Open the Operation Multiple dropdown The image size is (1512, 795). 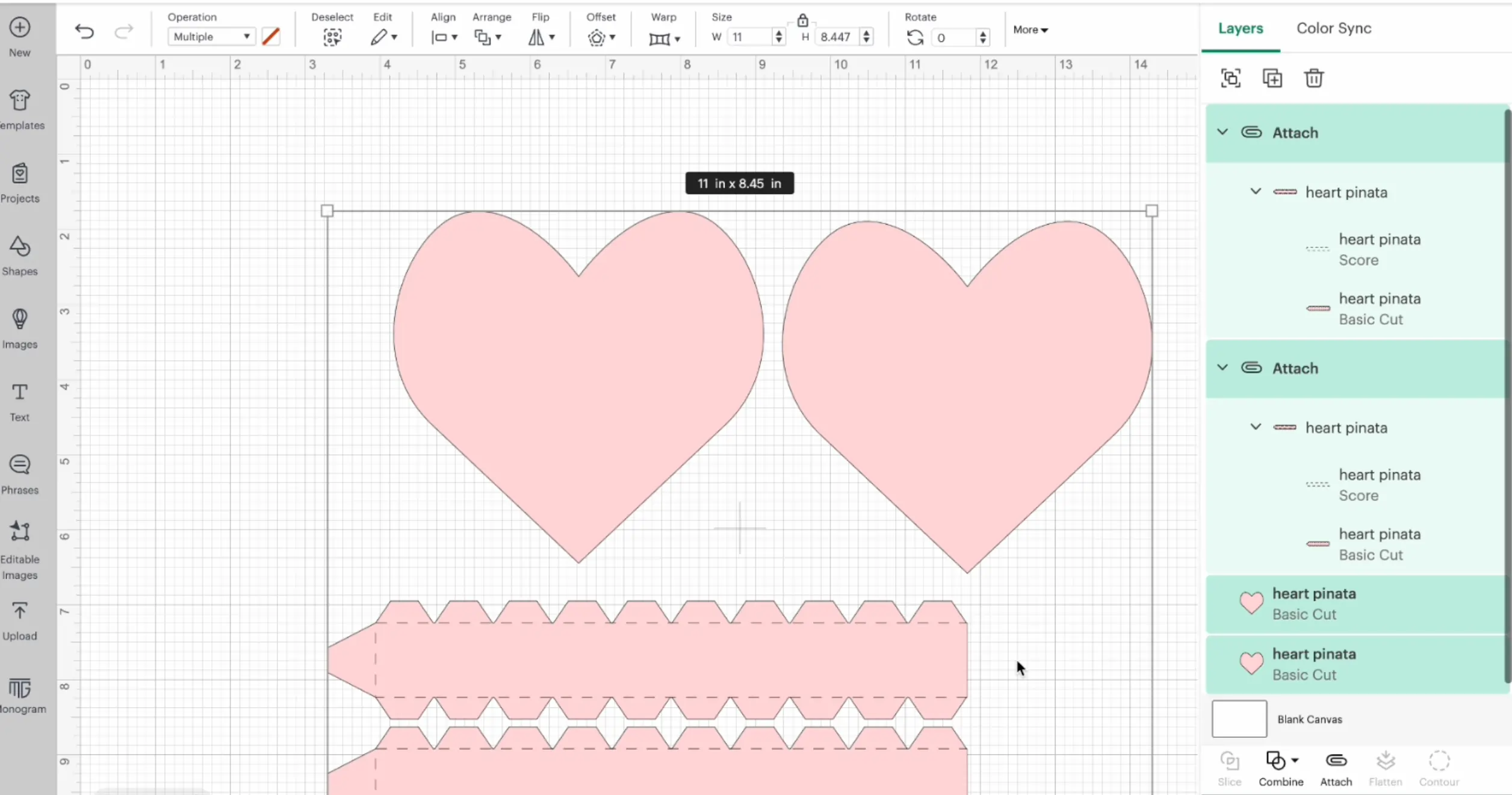tap(210, 36)
